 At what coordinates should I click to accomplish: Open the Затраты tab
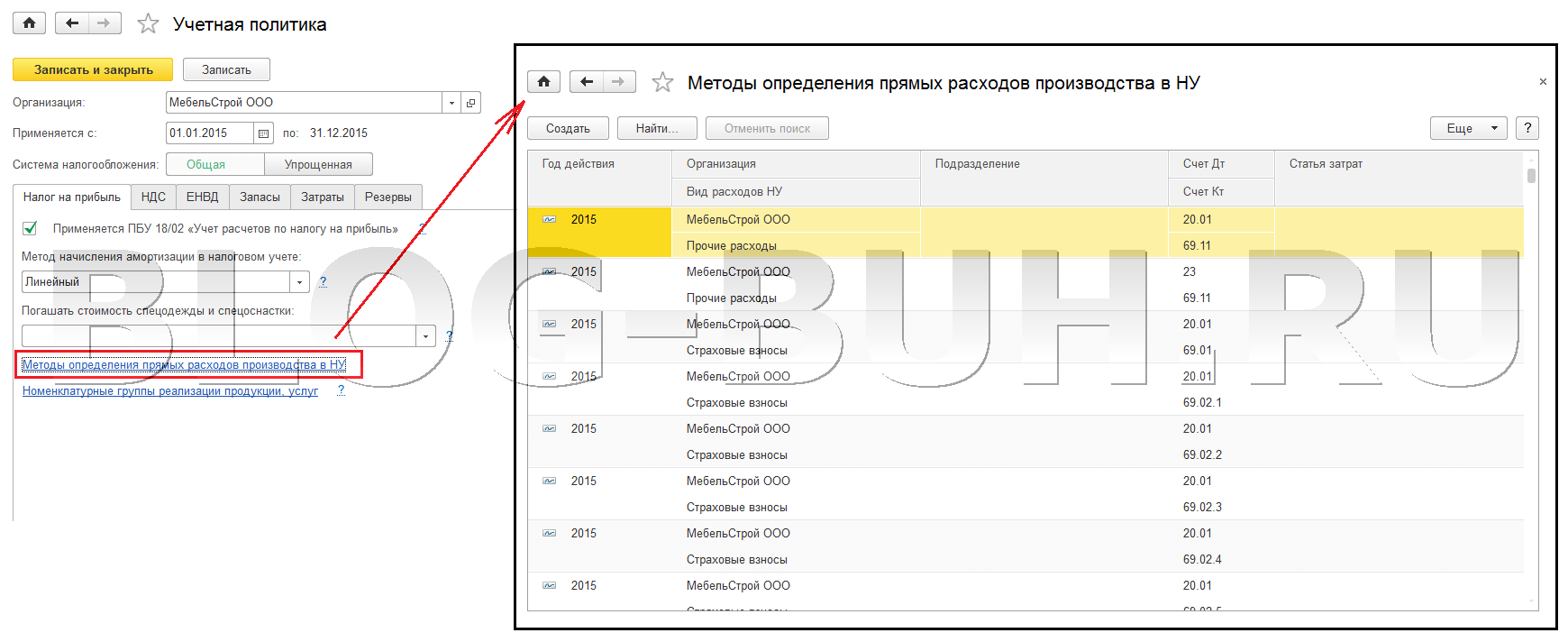[322, 197]
